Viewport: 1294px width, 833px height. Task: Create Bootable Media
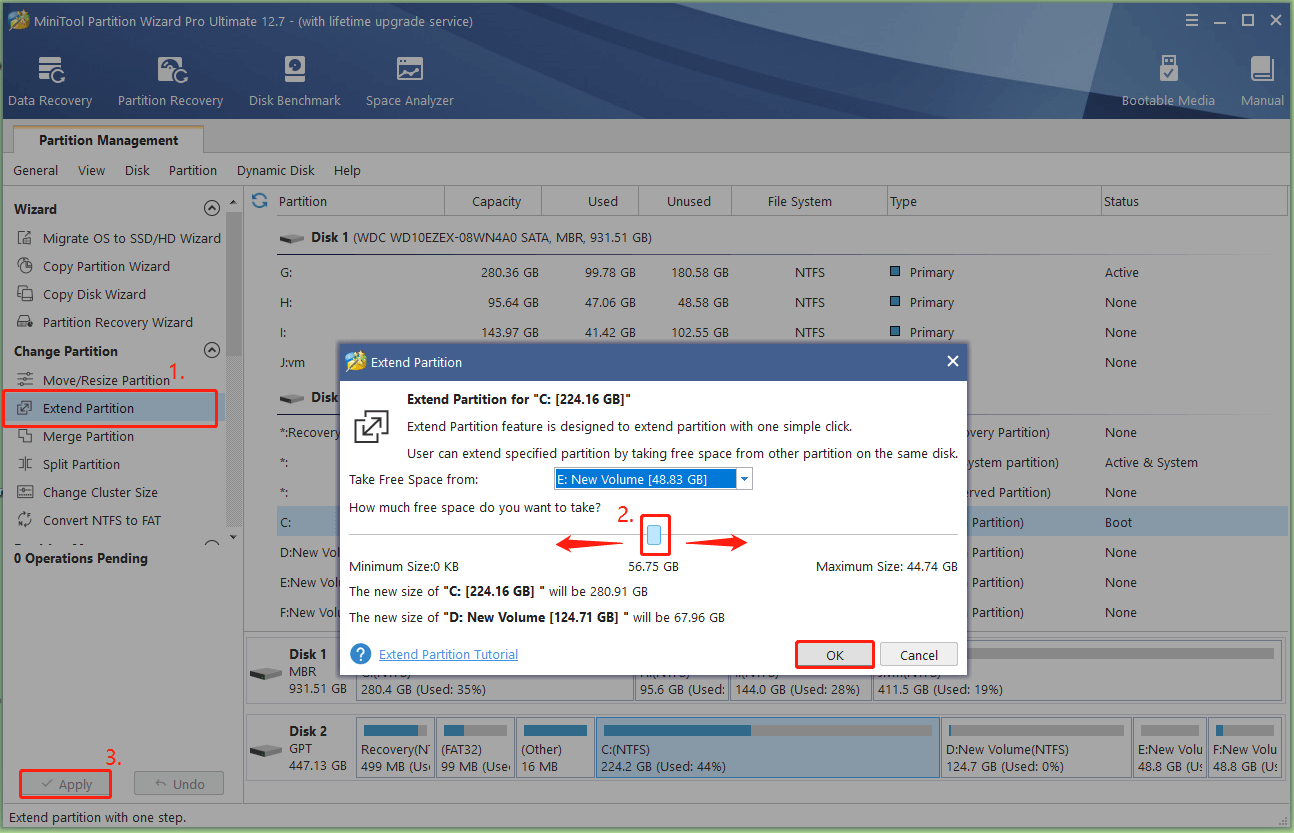1168,82
